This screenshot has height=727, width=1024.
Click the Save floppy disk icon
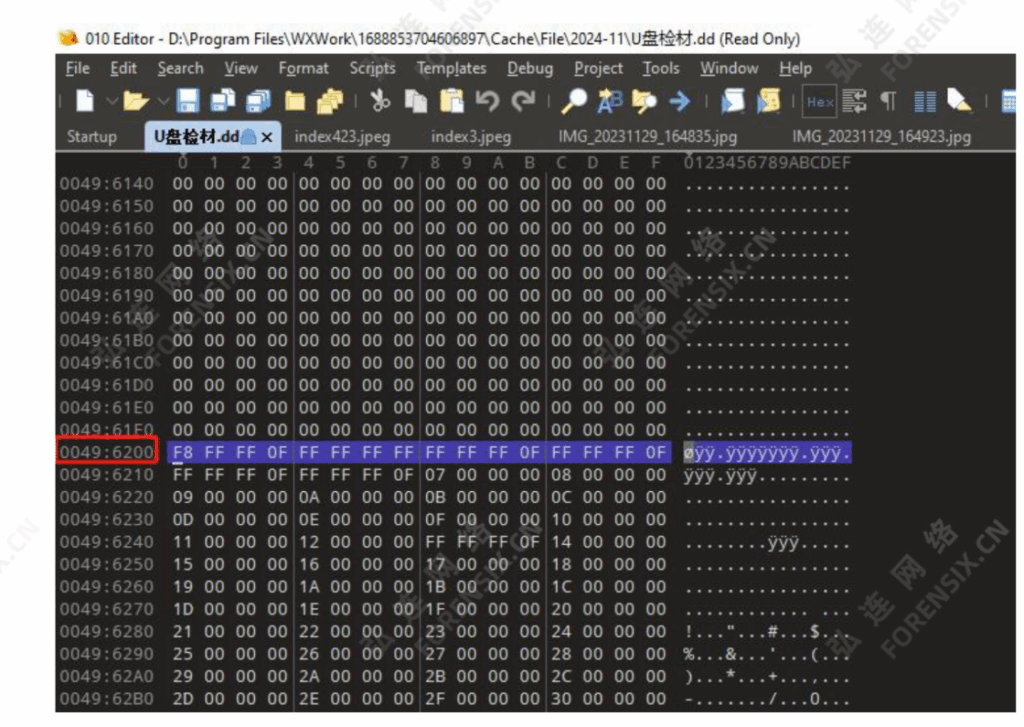[190, 101]
